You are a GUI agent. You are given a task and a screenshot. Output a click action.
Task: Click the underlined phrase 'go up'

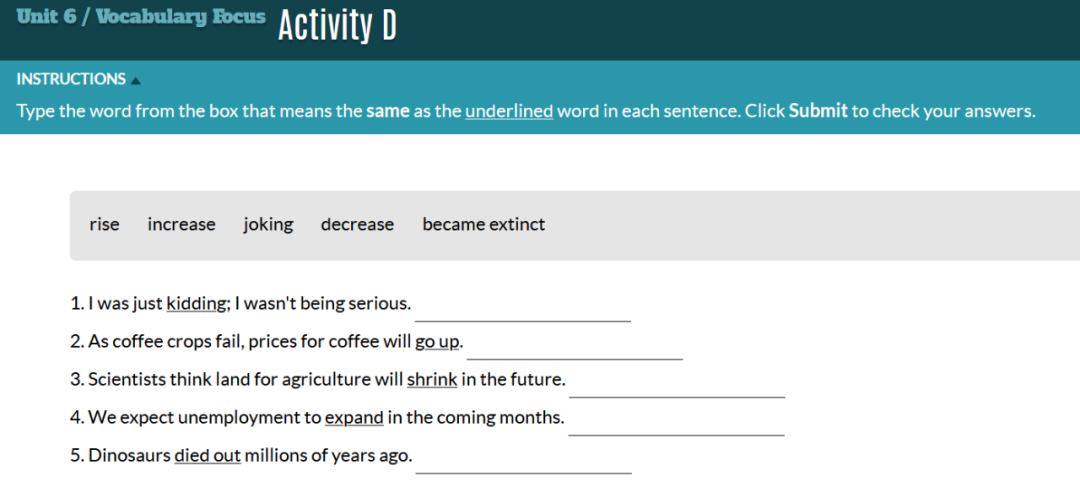[437, 342]
